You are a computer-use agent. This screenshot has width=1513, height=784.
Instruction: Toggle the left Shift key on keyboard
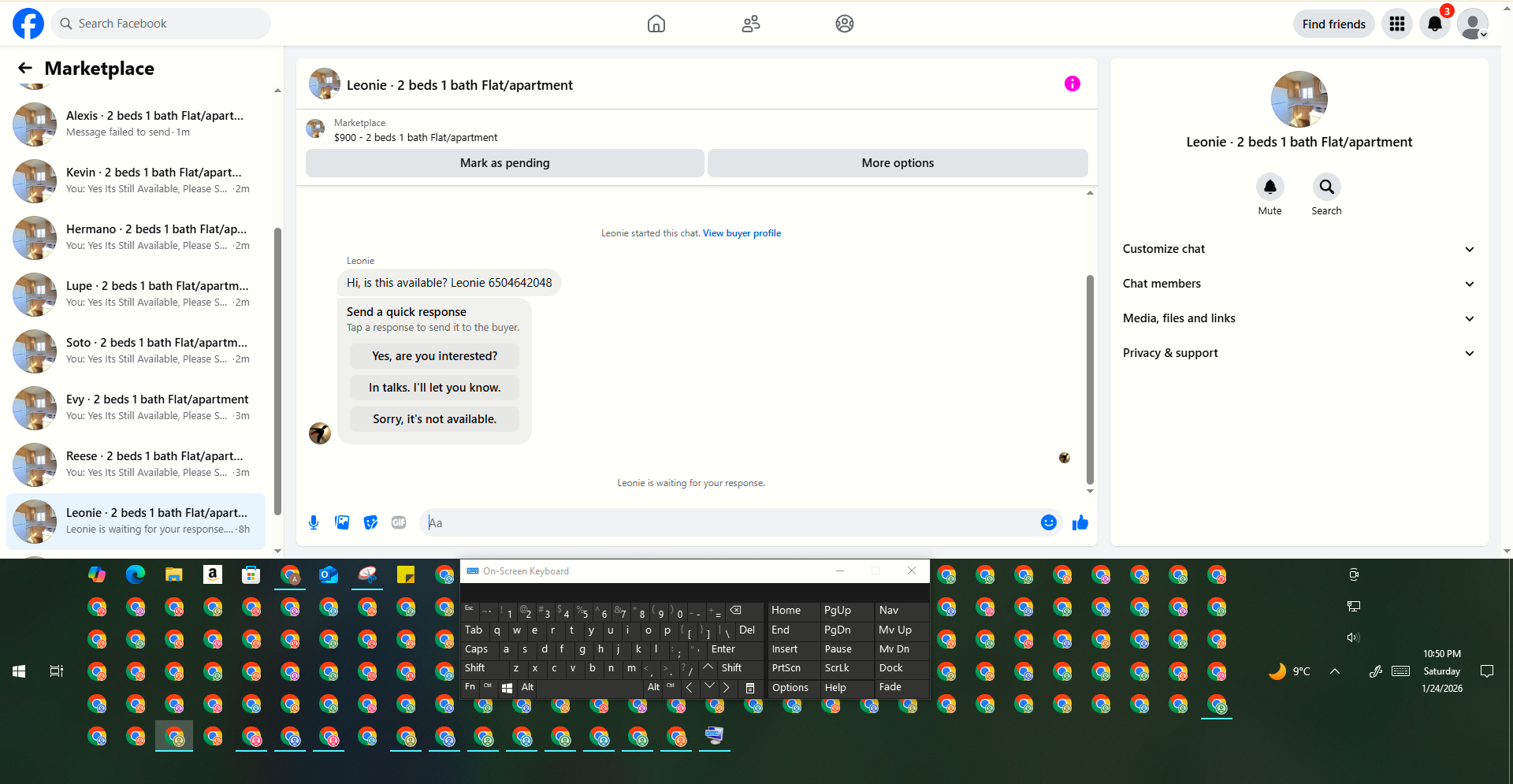[485, 668]
